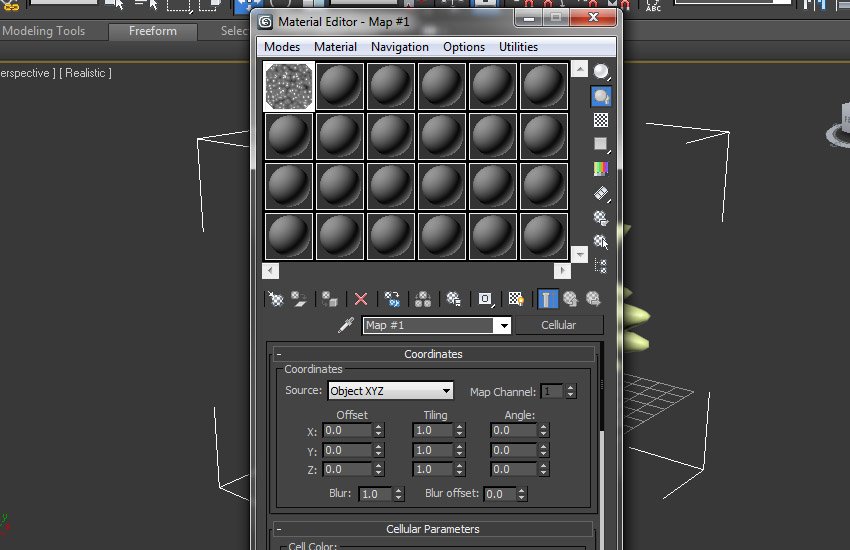Click the Go to Parent icon
The image size is (850, 550).
[570, 299]
